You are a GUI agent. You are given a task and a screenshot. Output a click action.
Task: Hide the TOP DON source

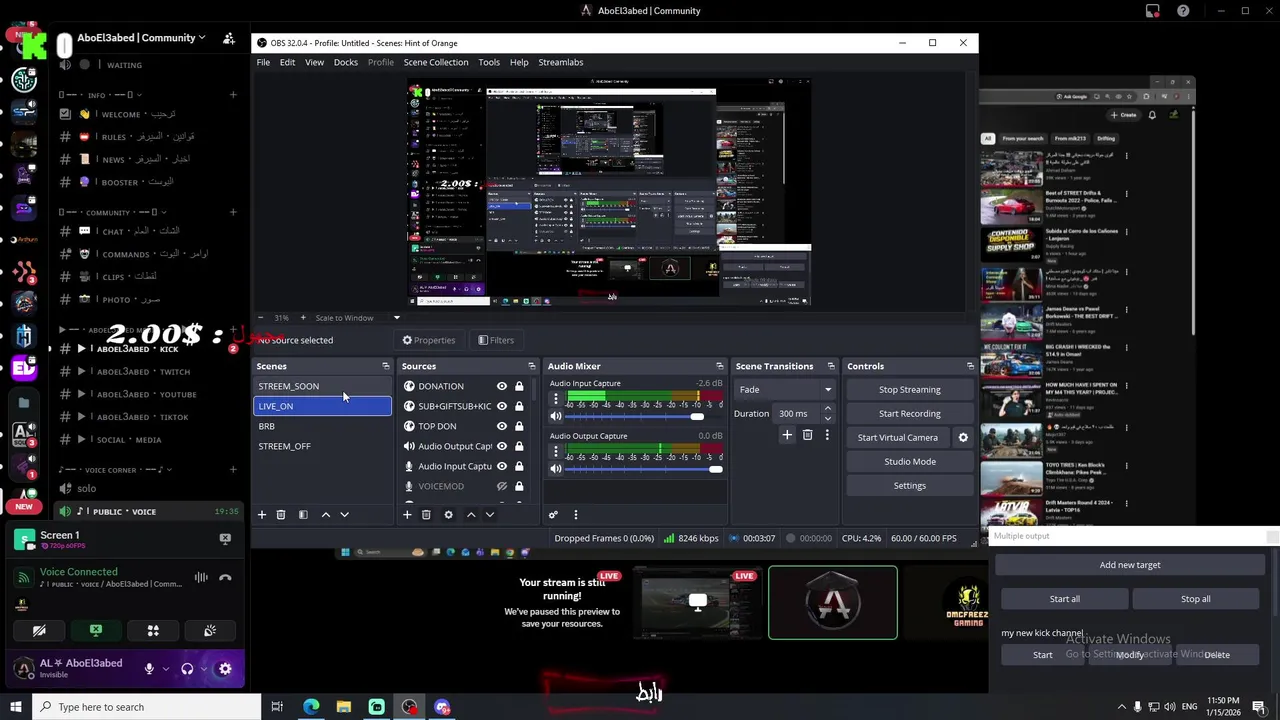(502, 426)
